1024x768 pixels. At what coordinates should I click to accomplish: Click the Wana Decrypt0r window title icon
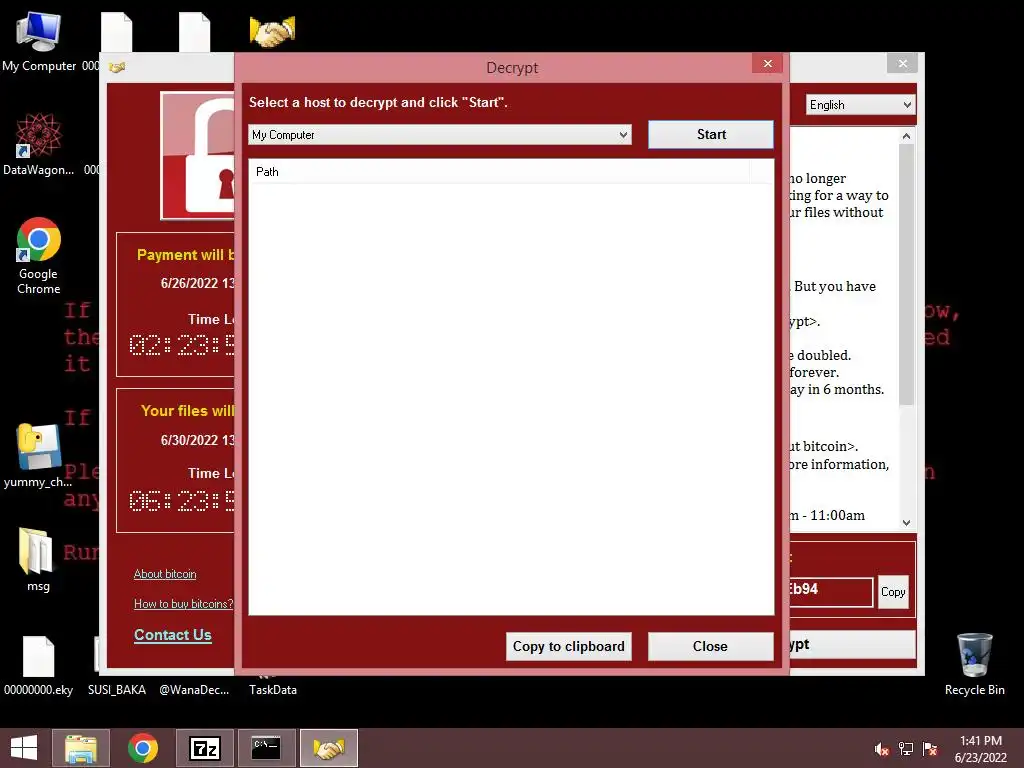[x=117, y=67]
